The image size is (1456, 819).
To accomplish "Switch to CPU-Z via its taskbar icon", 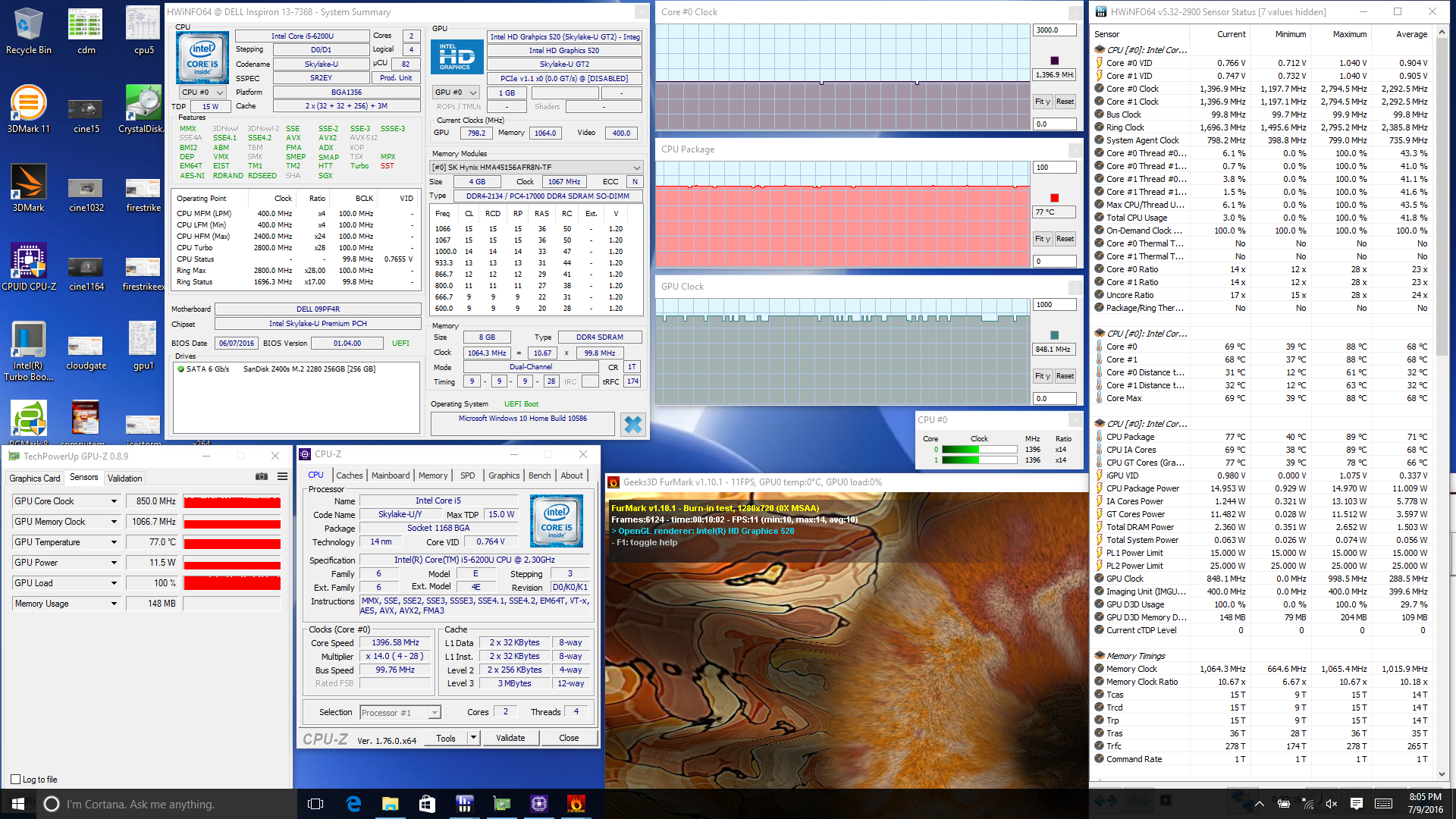I will point(538,804).
